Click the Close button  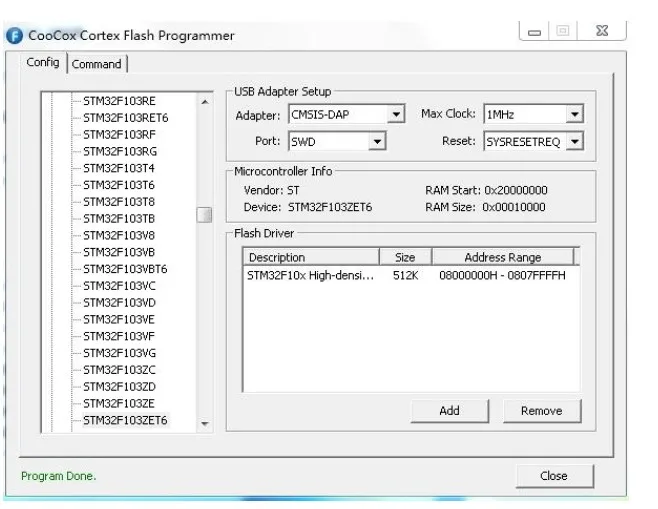(x=554, y=476)
